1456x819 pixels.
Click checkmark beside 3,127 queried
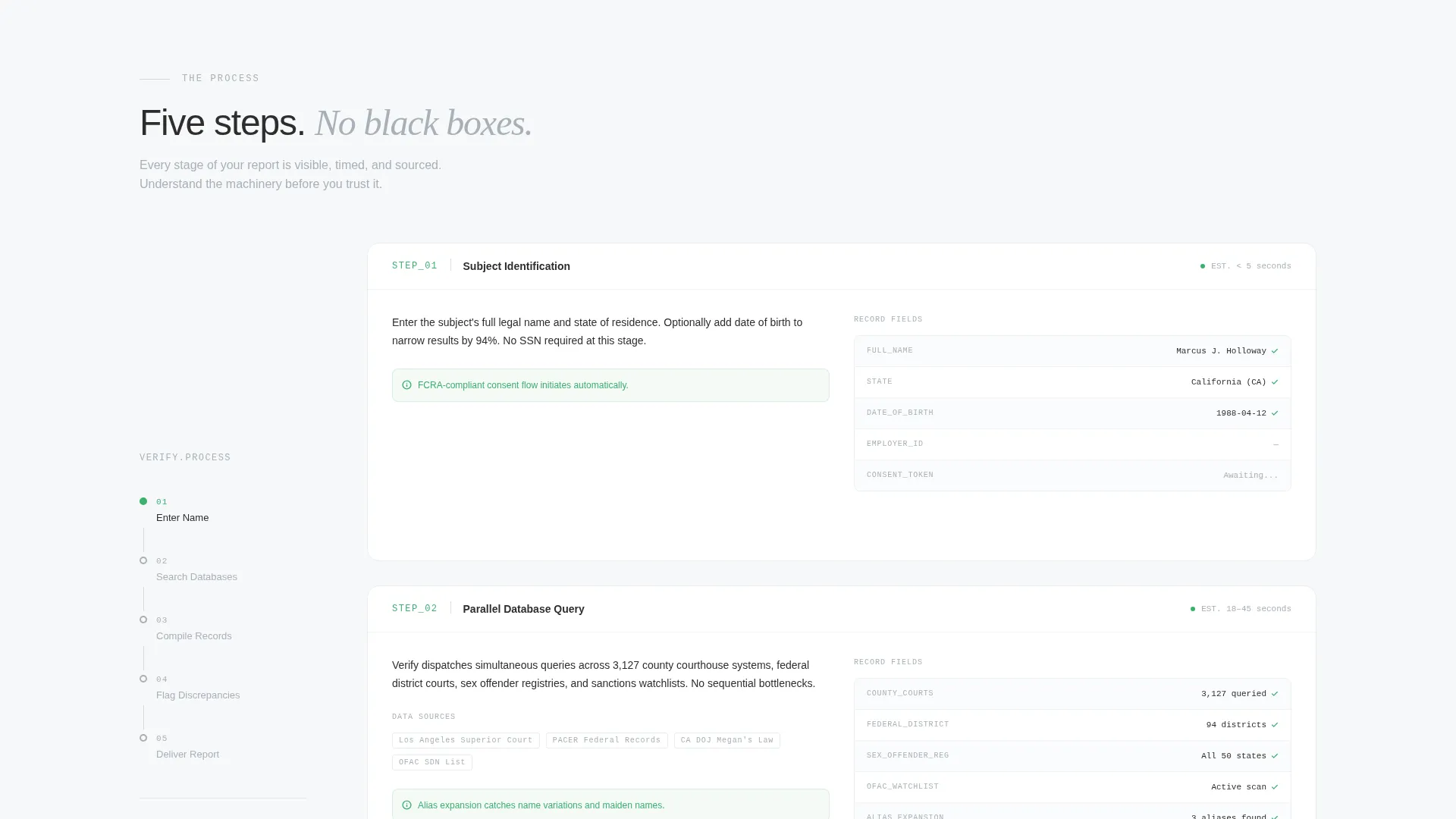click(x=1275, y=694)
